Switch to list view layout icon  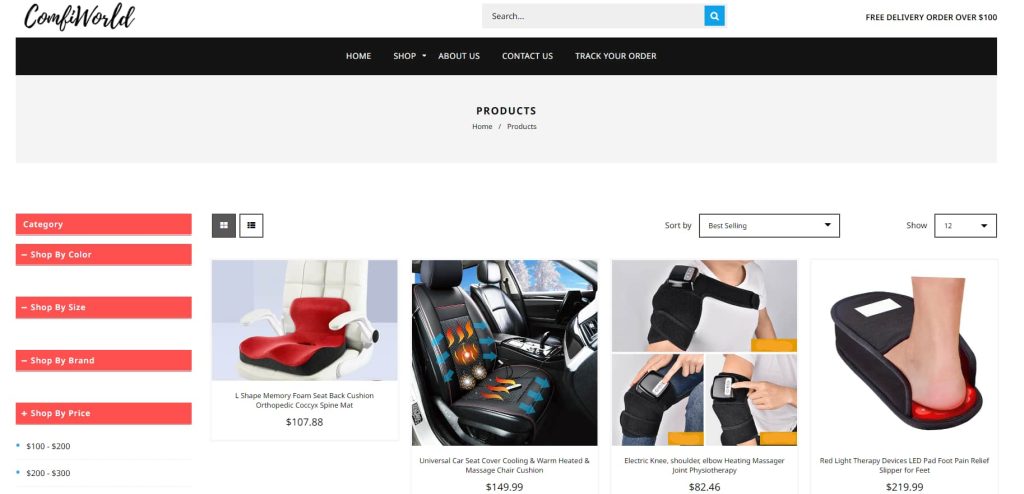(x=251, y=225)
